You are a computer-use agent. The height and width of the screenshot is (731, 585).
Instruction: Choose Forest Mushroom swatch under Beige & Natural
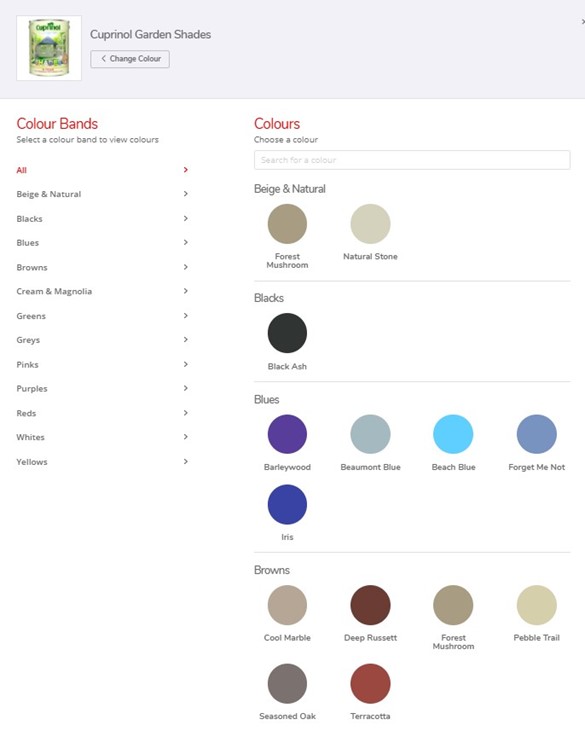[287, 224]
